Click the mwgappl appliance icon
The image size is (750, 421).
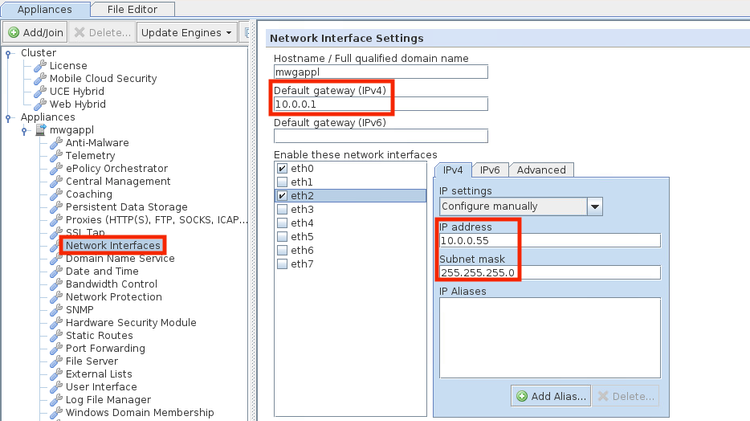40,130
